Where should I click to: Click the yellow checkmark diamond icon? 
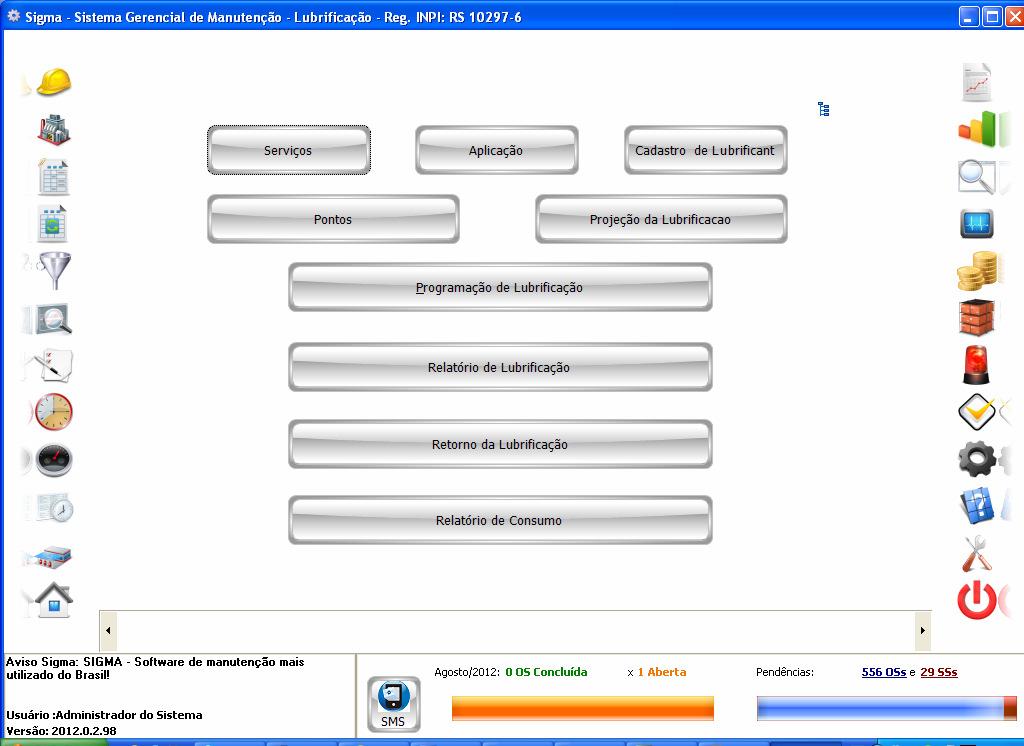[976, 412]
